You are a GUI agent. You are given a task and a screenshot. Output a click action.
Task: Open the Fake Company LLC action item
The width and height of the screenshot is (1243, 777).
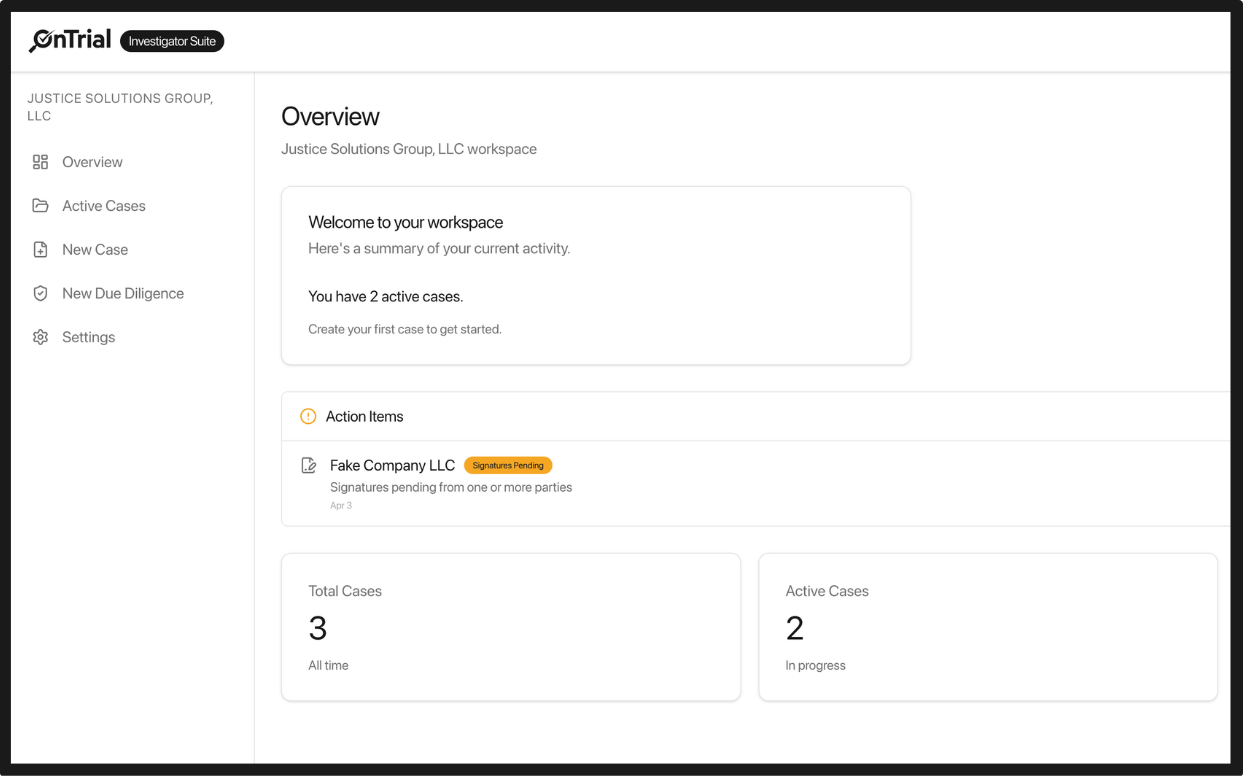tap(392, 465)
